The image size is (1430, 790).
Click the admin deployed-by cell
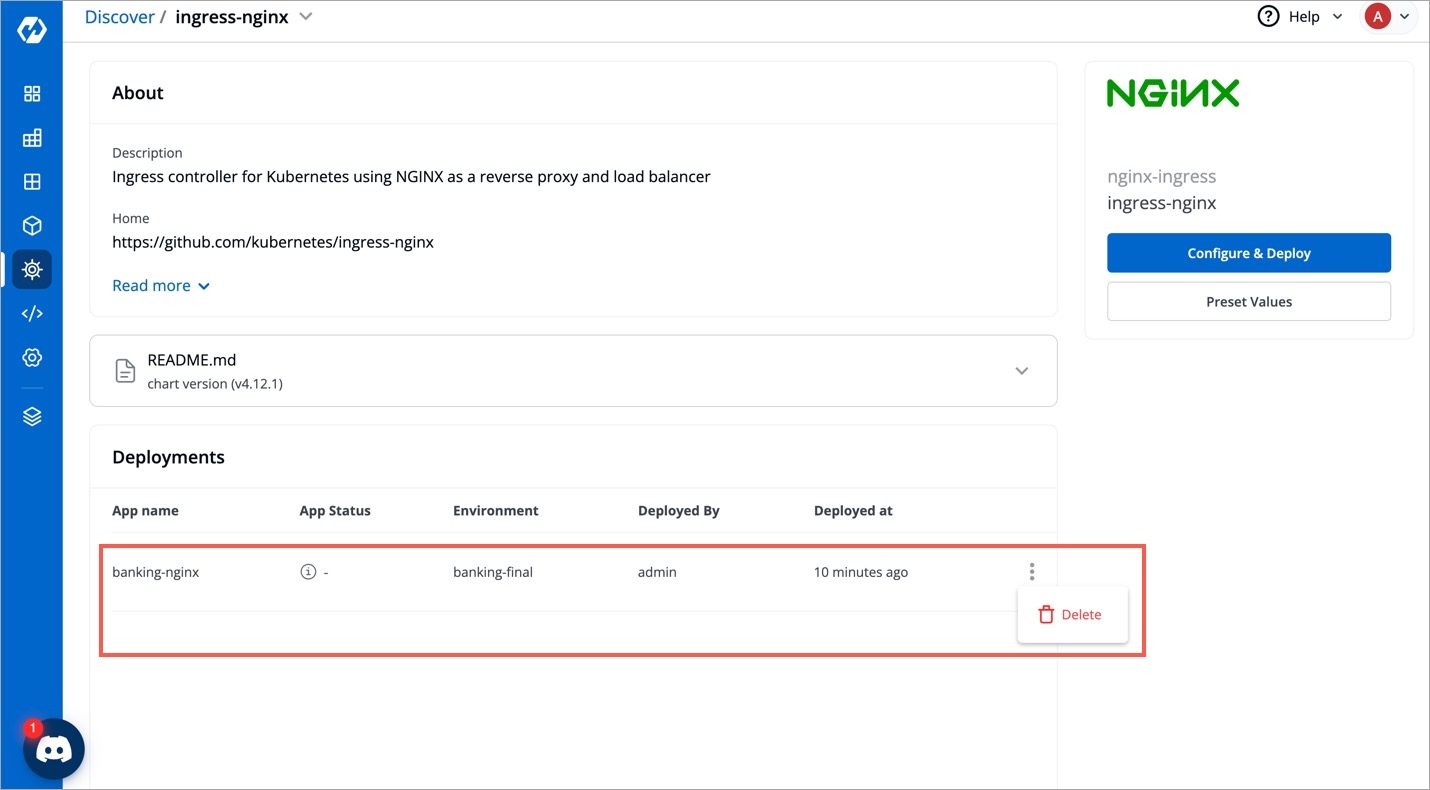[x=657, y=573]
